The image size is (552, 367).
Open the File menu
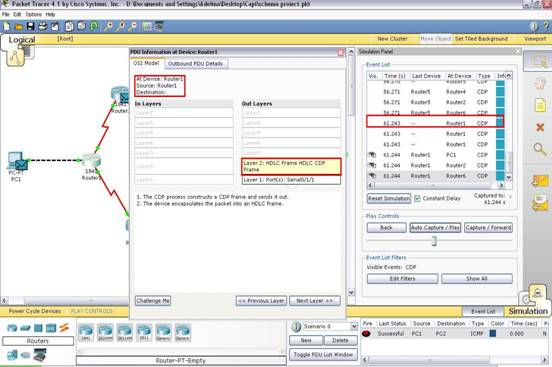6,14
